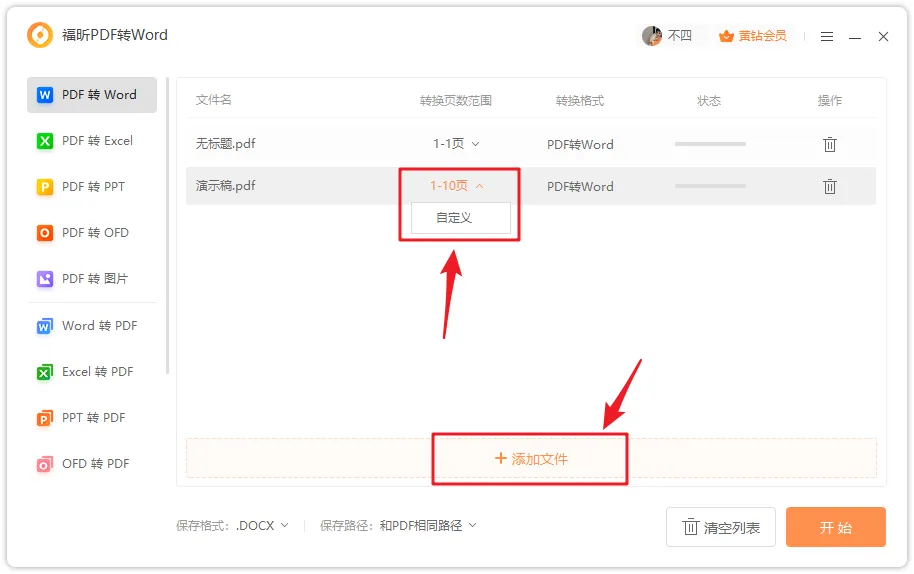The width and height of the screenshot is (914, 574).
Task: Click the 福昕PDF转Word title text
Action: (115, 35)
